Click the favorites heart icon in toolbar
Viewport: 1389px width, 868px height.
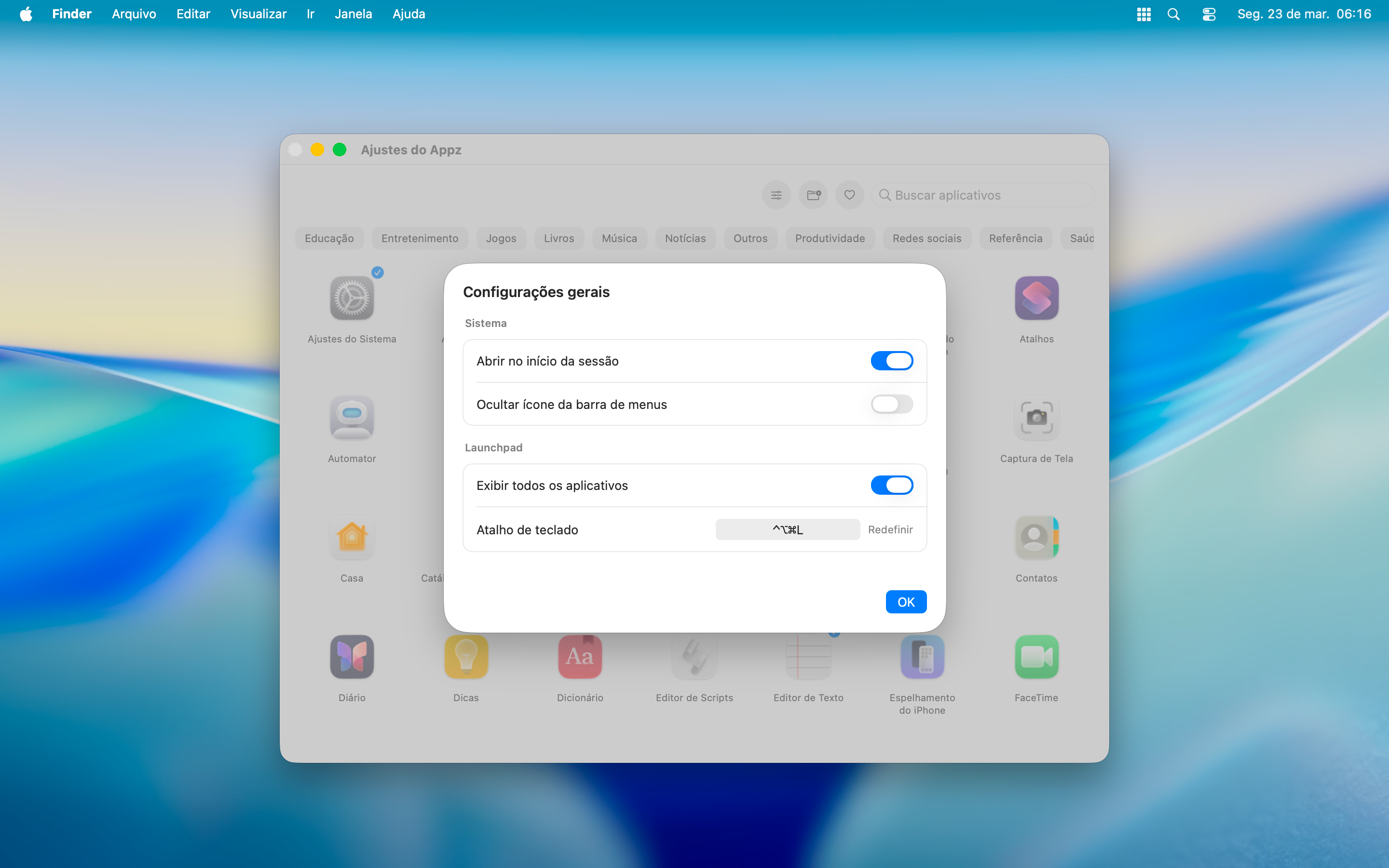click(849, 195)
